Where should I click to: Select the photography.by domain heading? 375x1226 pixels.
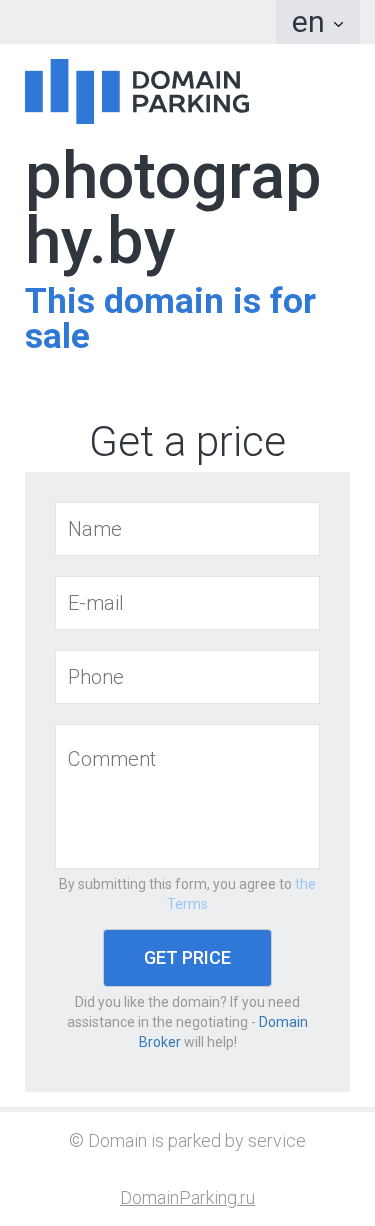coord(173,209)
